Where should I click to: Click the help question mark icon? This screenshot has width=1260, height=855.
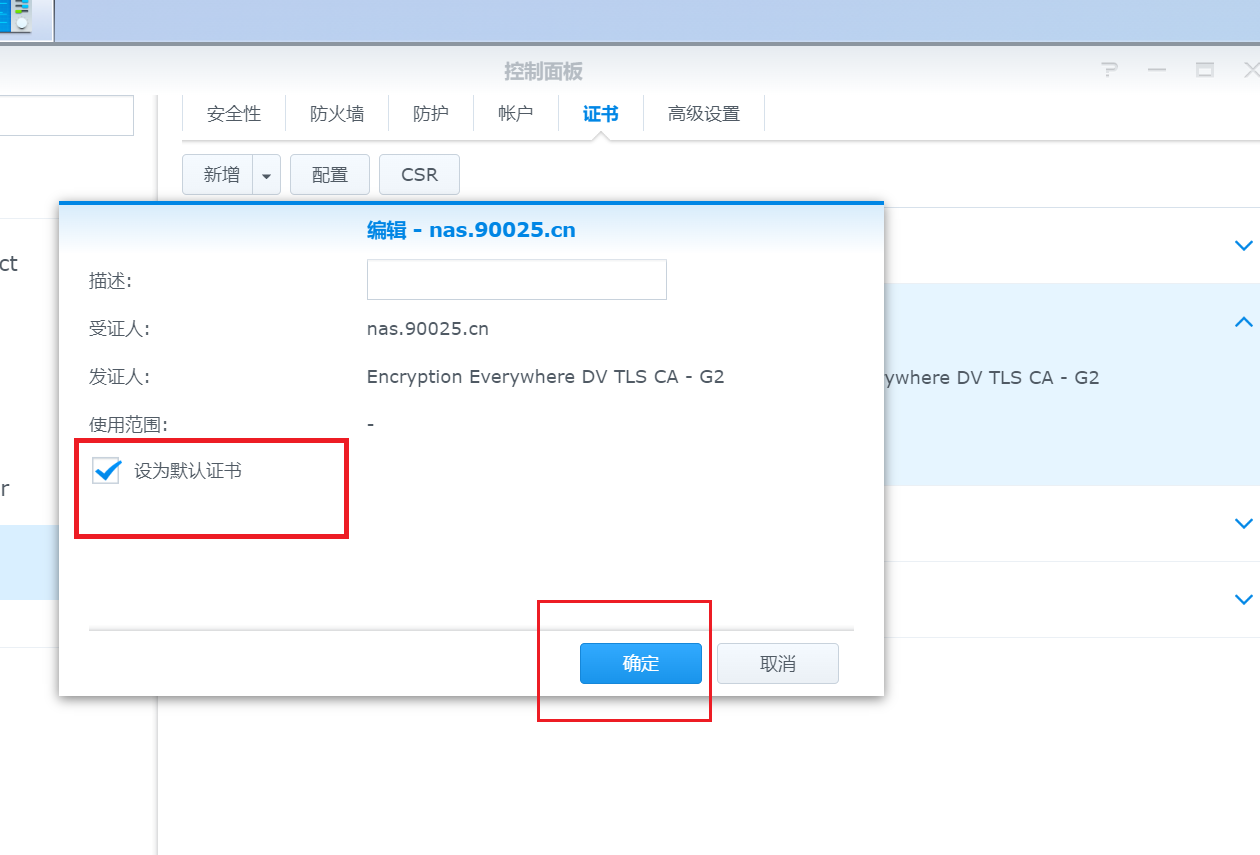(x=1109, y=70)
